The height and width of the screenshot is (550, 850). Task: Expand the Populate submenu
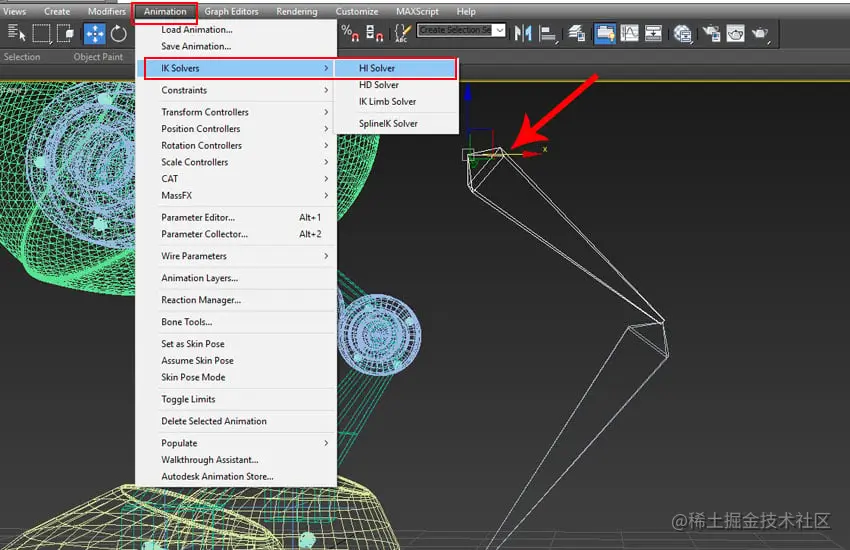click(236, 443)
